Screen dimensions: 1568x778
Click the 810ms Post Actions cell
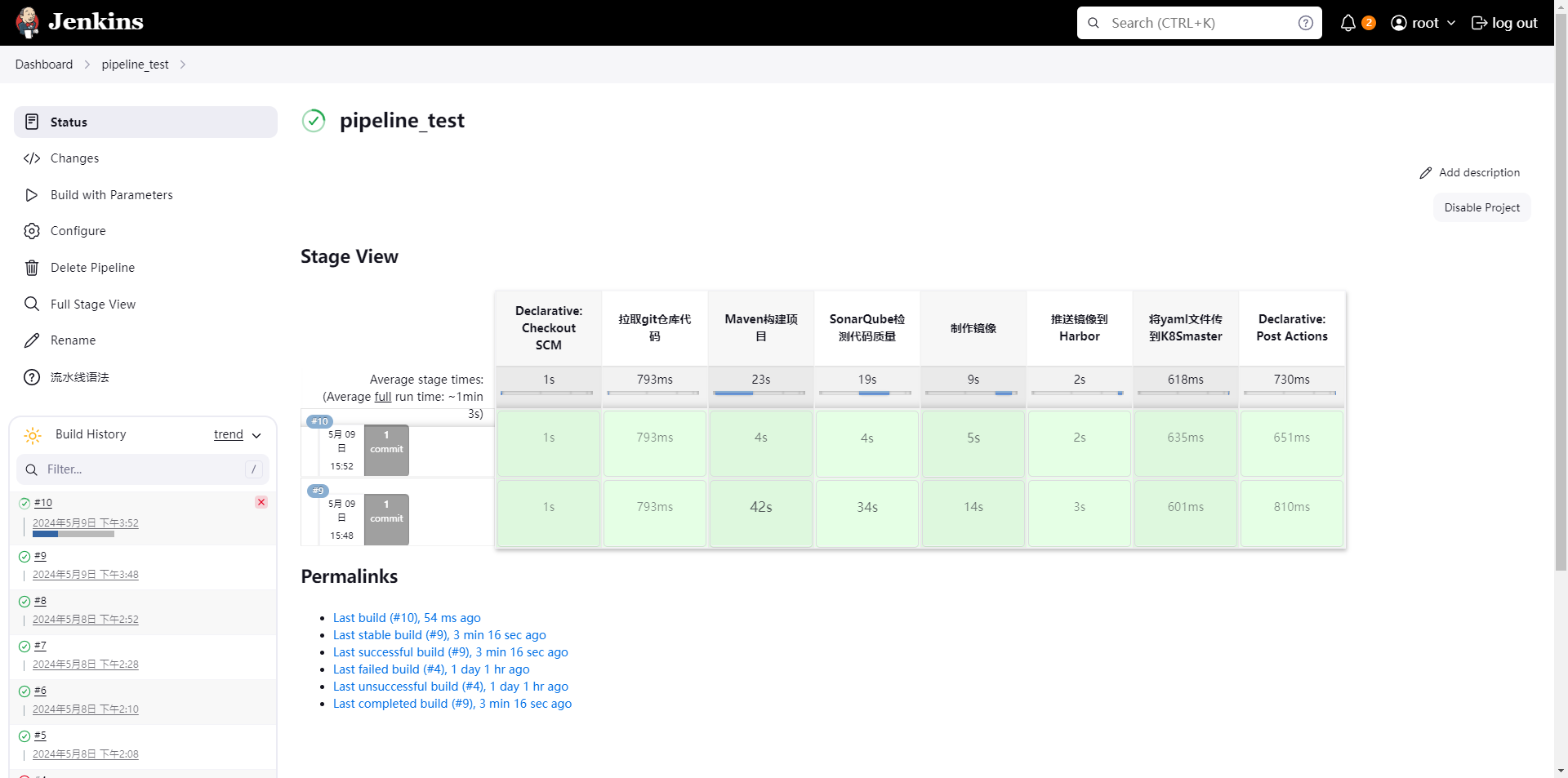(1291, 513)
